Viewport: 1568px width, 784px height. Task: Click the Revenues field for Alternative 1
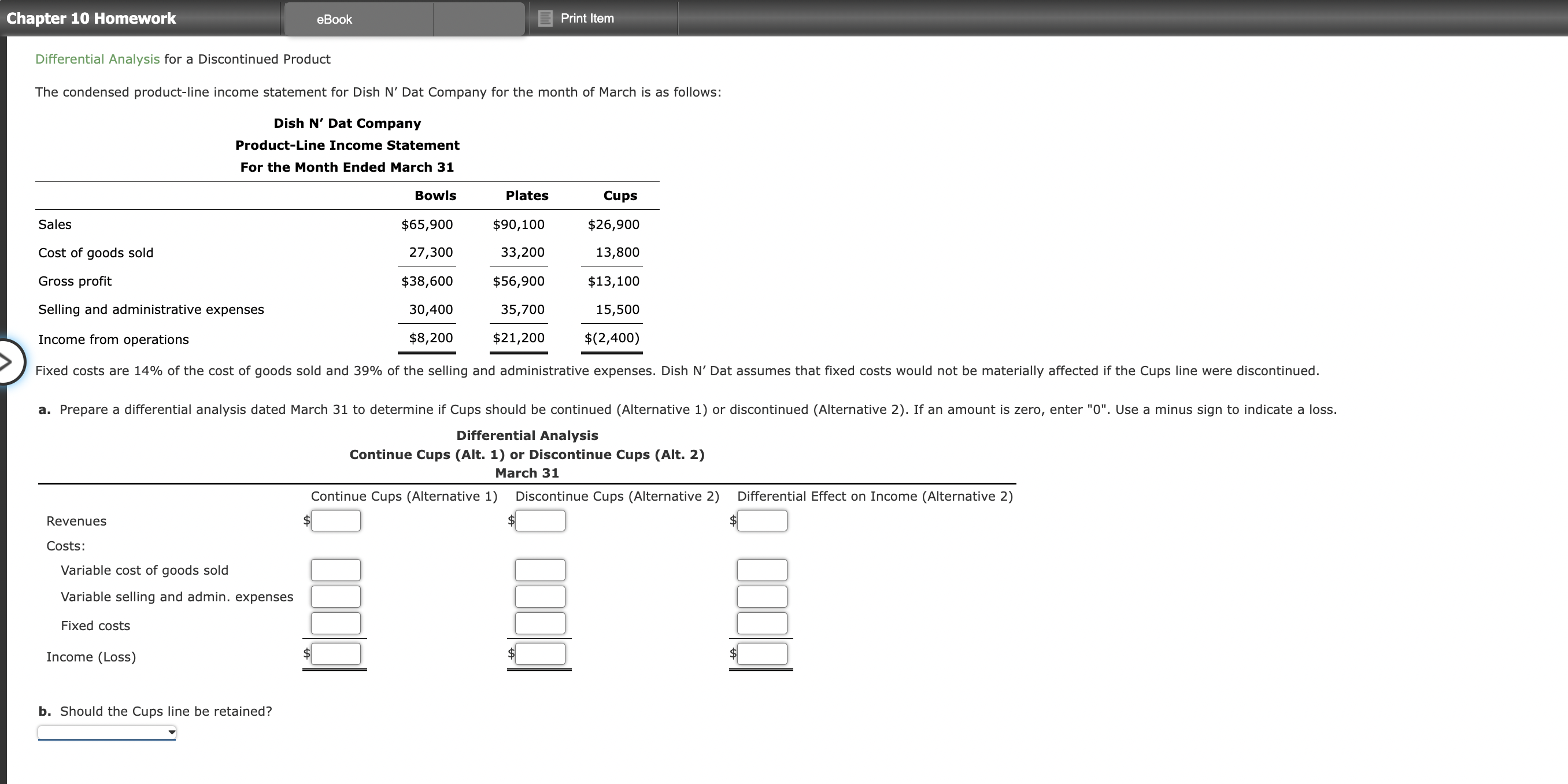[335, 520]
